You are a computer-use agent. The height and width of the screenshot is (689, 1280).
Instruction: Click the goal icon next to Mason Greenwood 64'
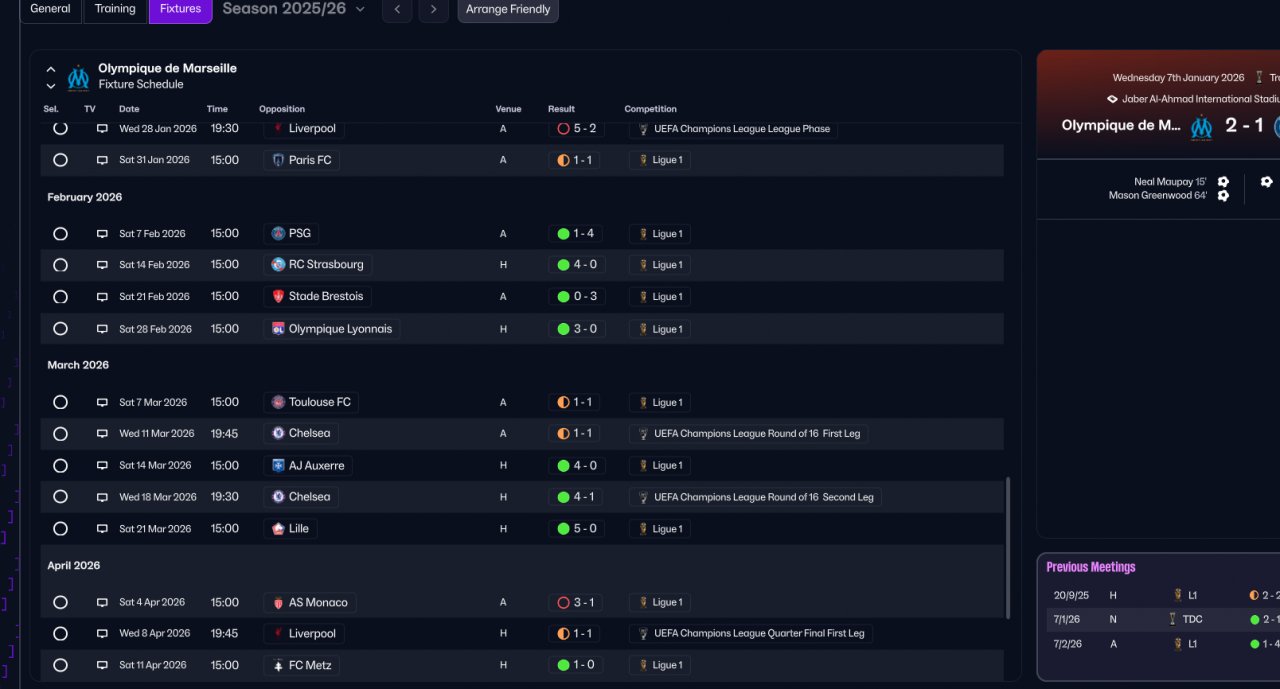pyautogui.click(x=1223, y=196)
